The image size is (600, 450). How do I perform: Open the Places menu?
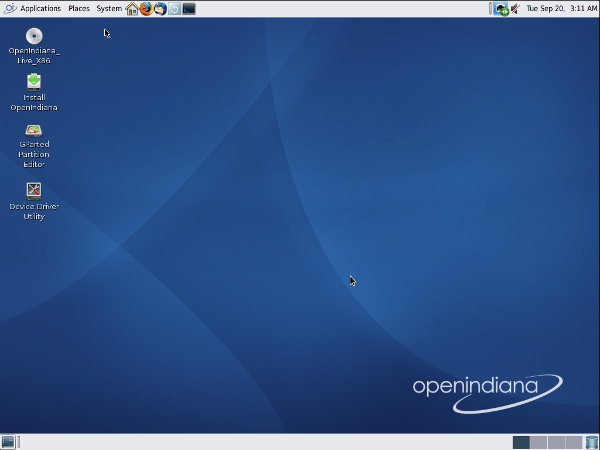click(x=79, y=8)
